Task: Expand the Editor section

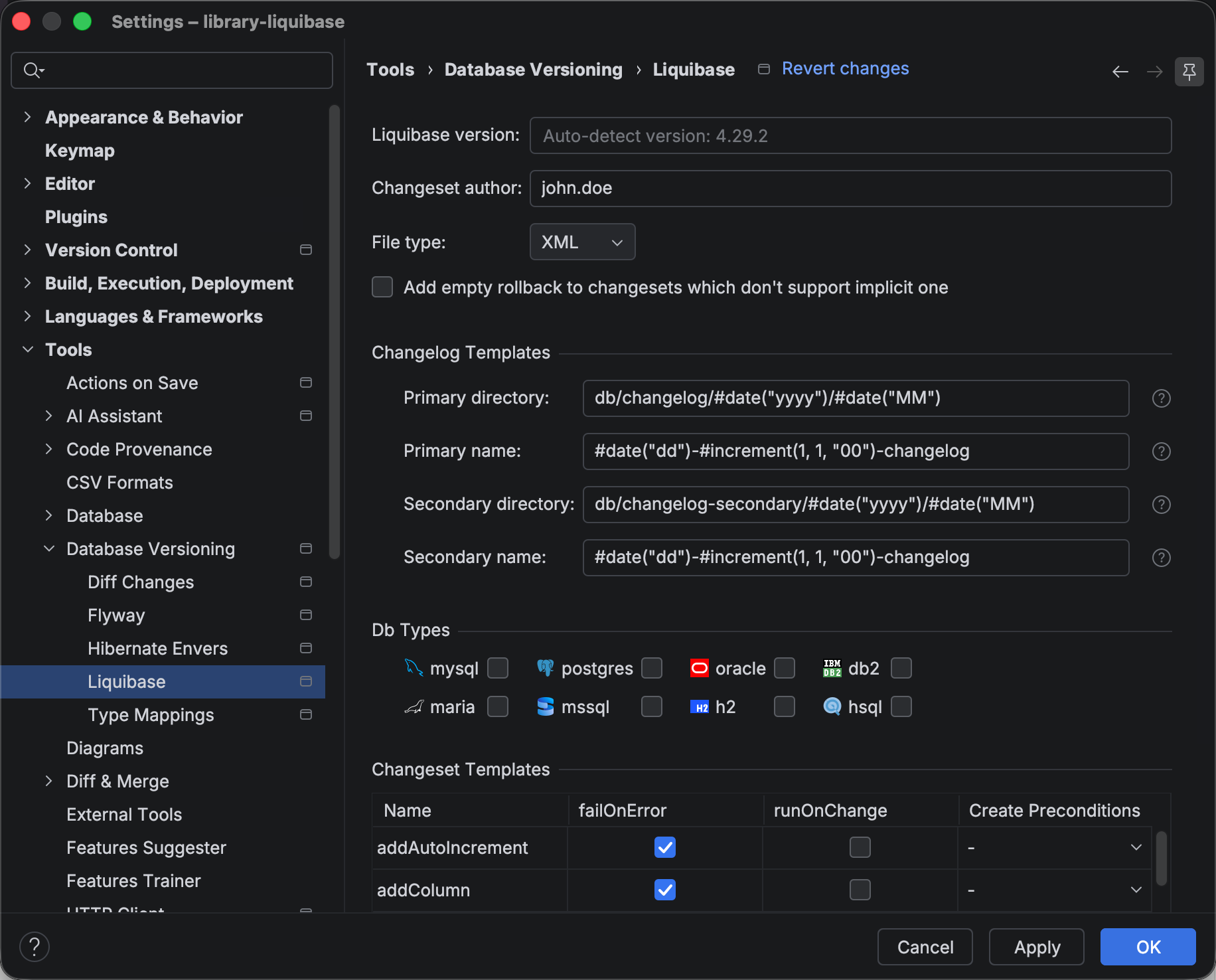Action: point(27,183)
